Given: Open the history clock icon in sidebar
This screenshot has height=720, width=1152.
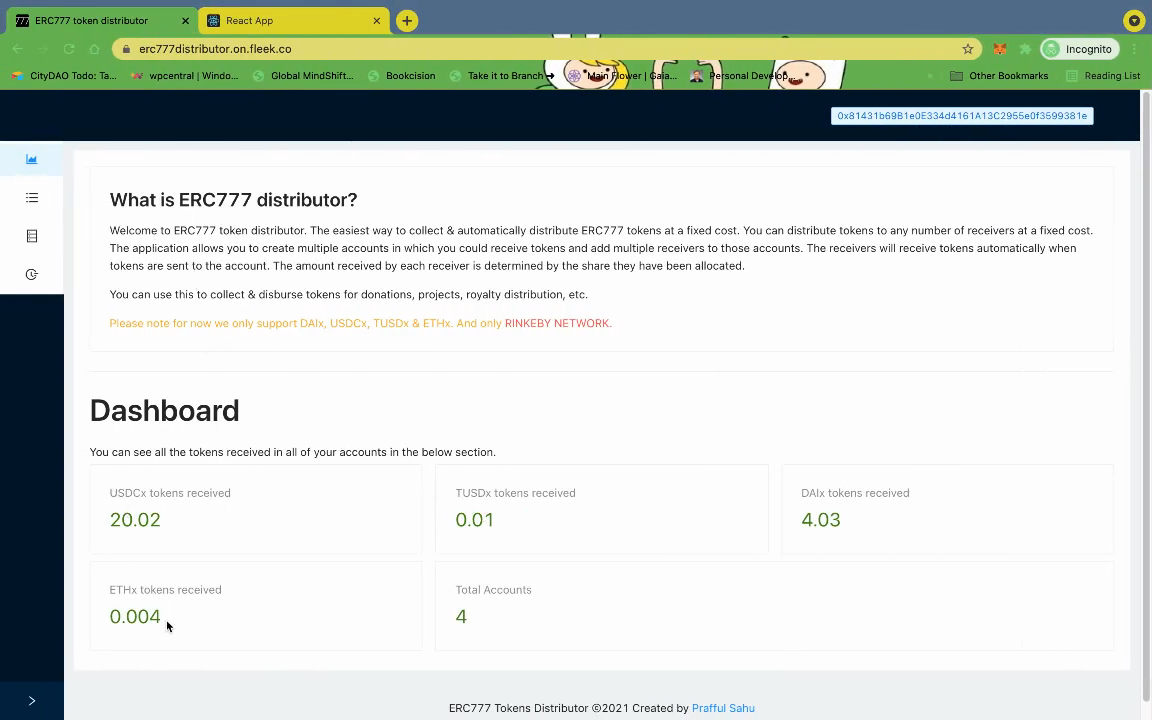Looking at the screenshot, I should point(32,274).
